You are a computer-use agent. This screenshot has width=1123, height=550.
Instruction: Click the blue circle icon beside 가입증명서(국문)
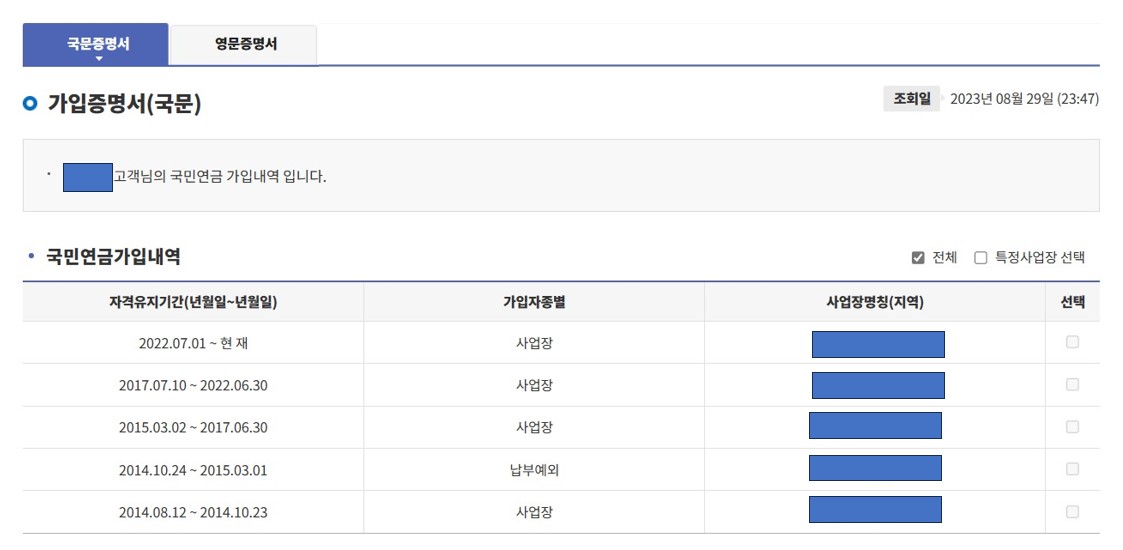[30, 105]
